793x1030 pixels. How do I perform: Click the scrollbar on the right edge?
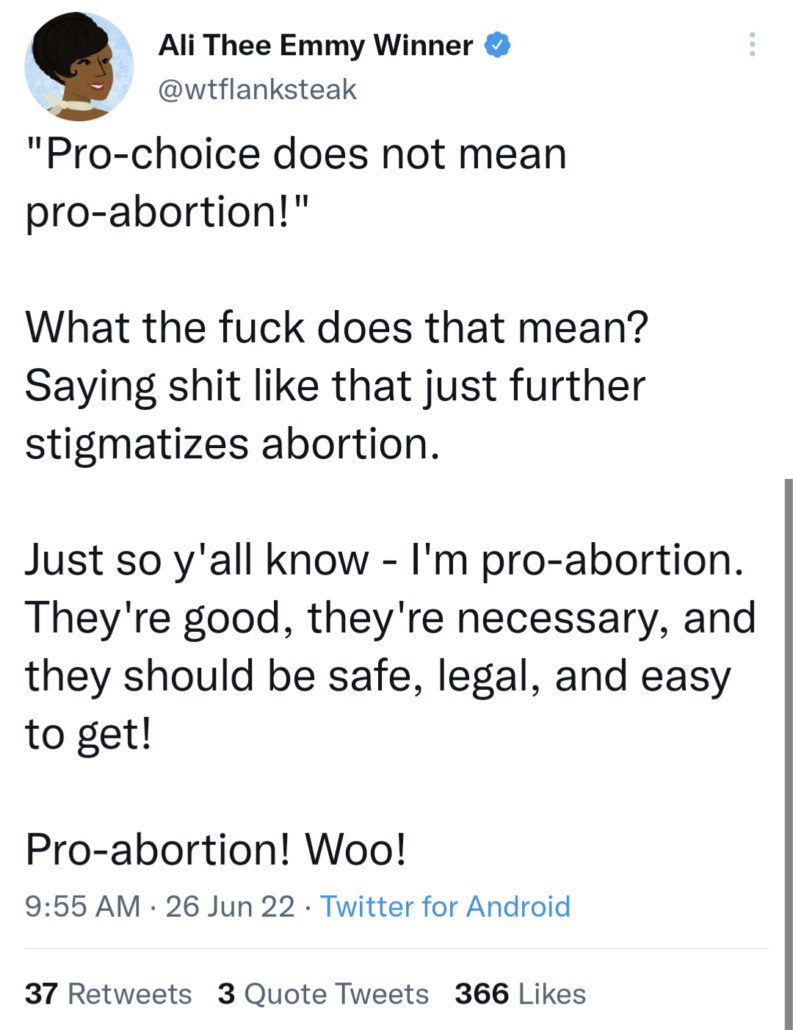point(788,700)
